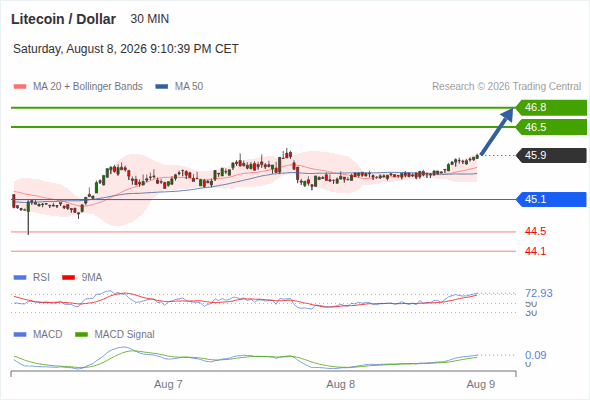Click the blue 45.1 pivot price tag
The width and height of the screenshot is (590, 400).
tap(551, 199)
